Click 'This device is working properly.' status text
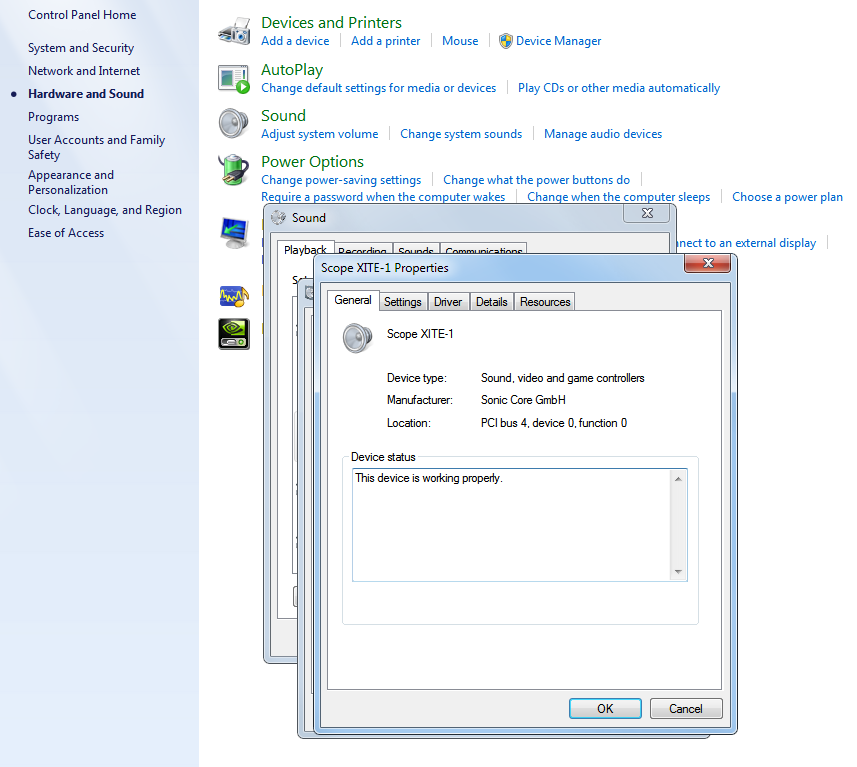This screenshot has width=857, height=767. [428, 478]
